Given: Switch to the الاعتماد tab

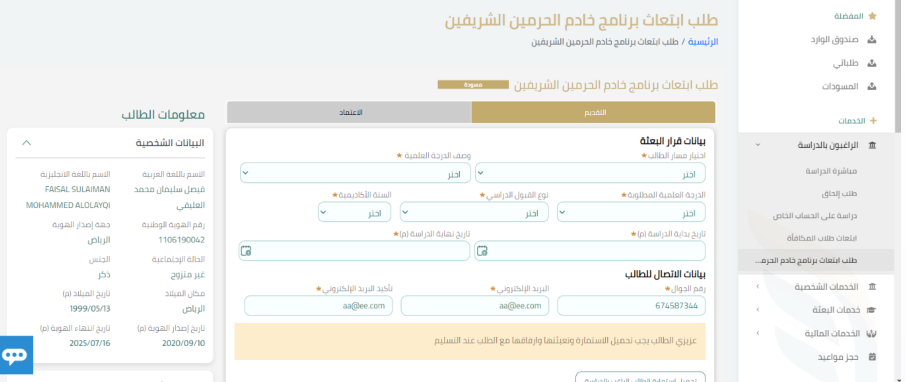Looking at the screenshot, I should [349, 112].
